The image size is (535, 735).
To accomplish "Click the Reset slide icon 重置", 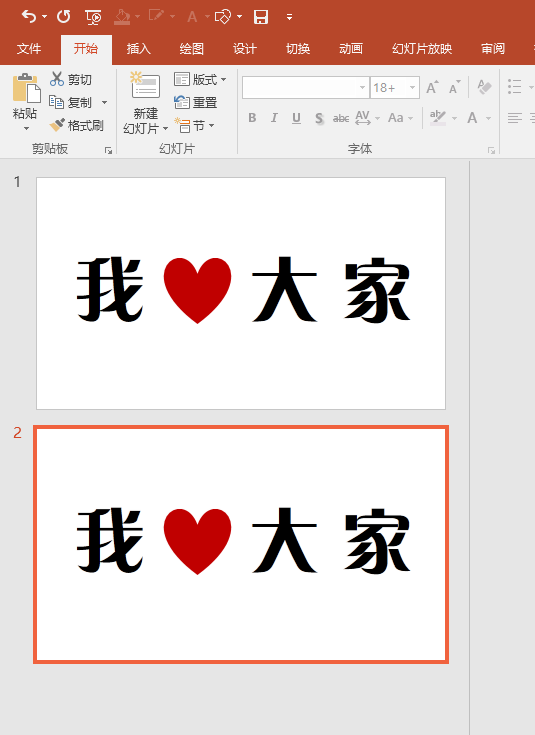I will tap(181, 102).
